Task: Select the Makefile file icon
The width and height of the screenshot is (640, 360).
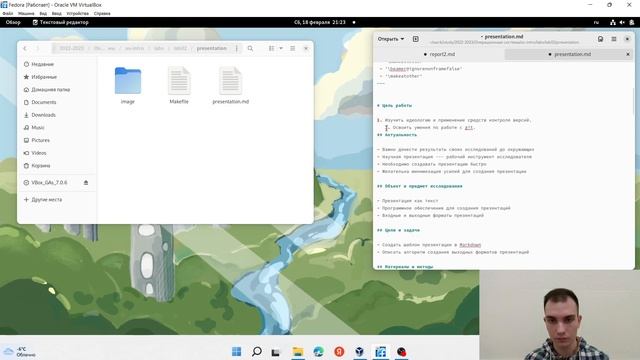Action: pyautogui.click(x=179, y=81)
